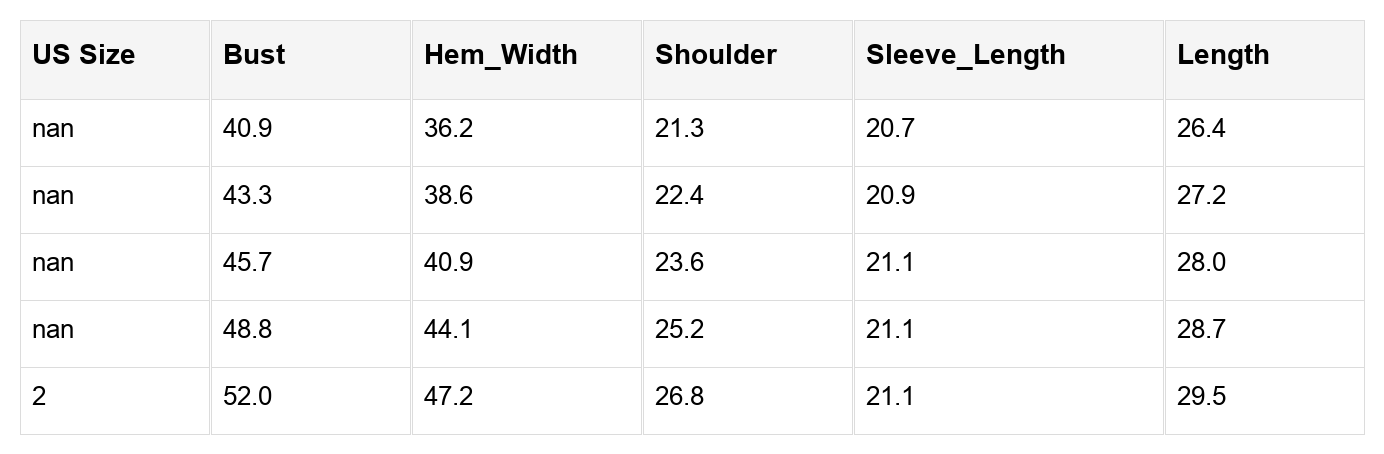
Task: Click the Length column header
Action: click(x=1223, y=55)
